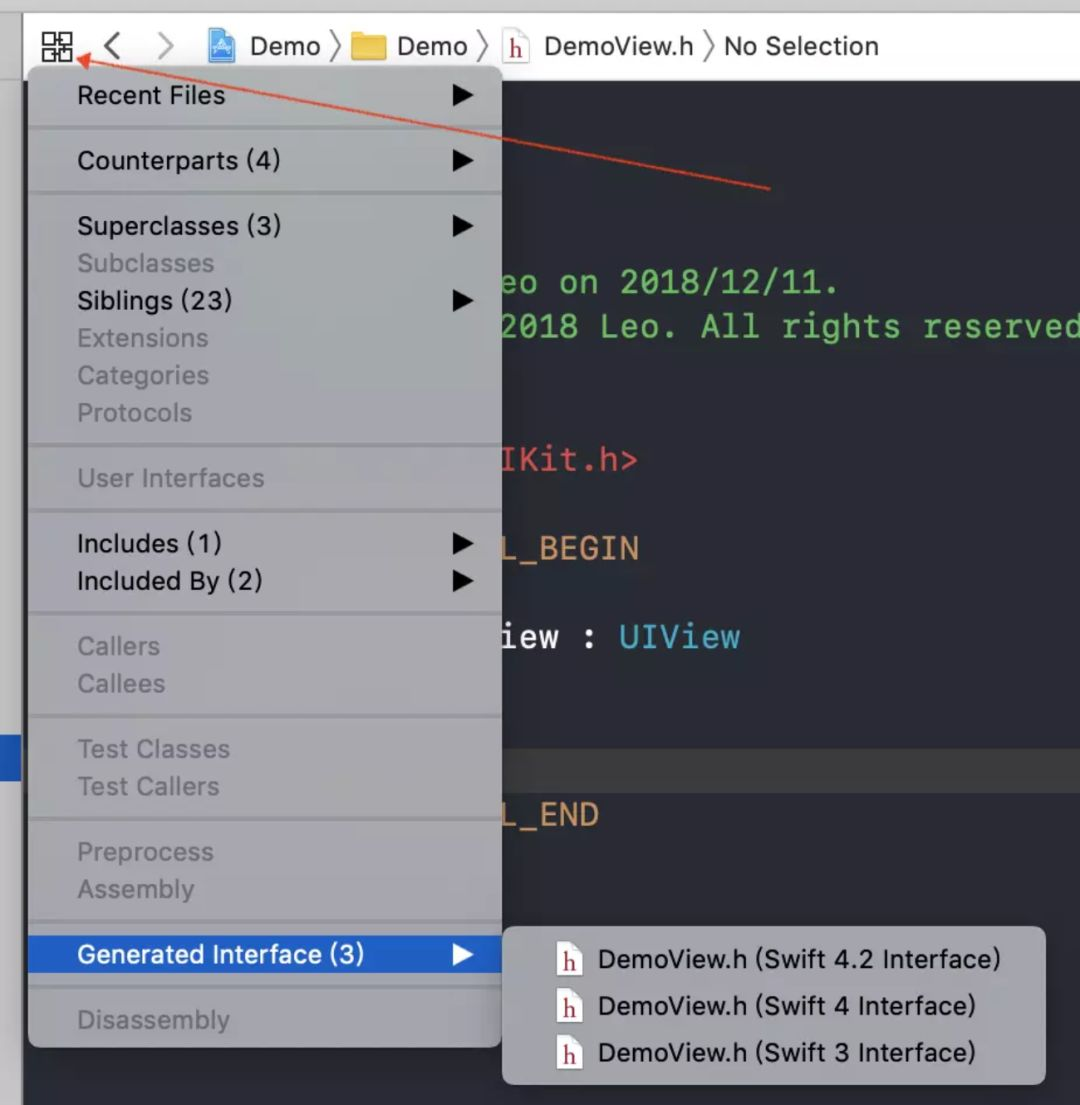
Task: Open Included By (2) submenu
Action: coord(265,581)
